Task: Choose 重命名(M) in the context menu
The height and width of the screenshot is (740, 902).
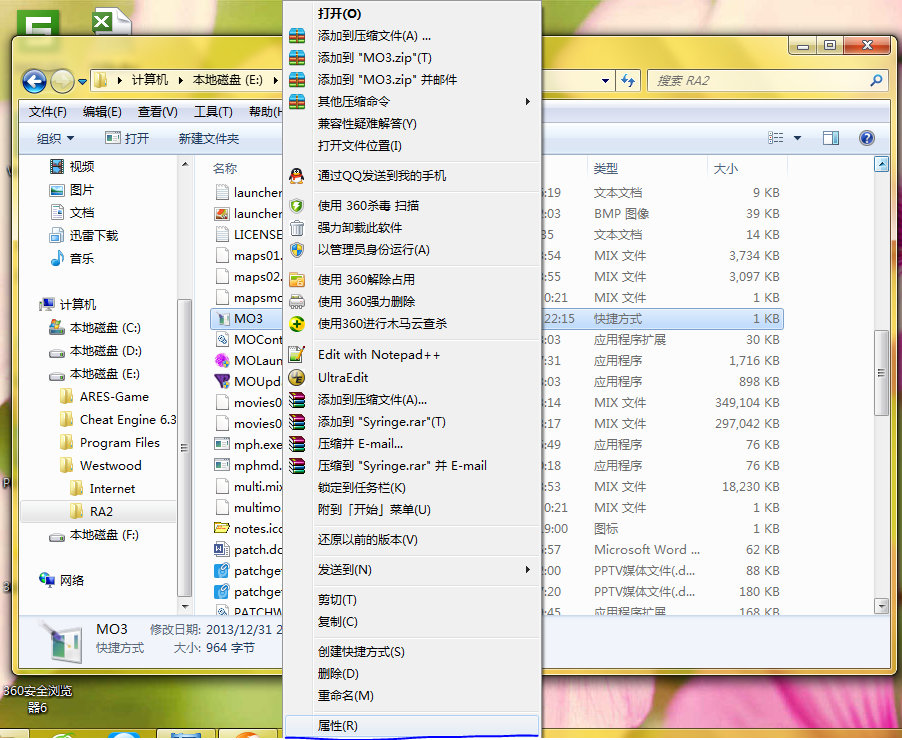Action: [x=346, y=695]
